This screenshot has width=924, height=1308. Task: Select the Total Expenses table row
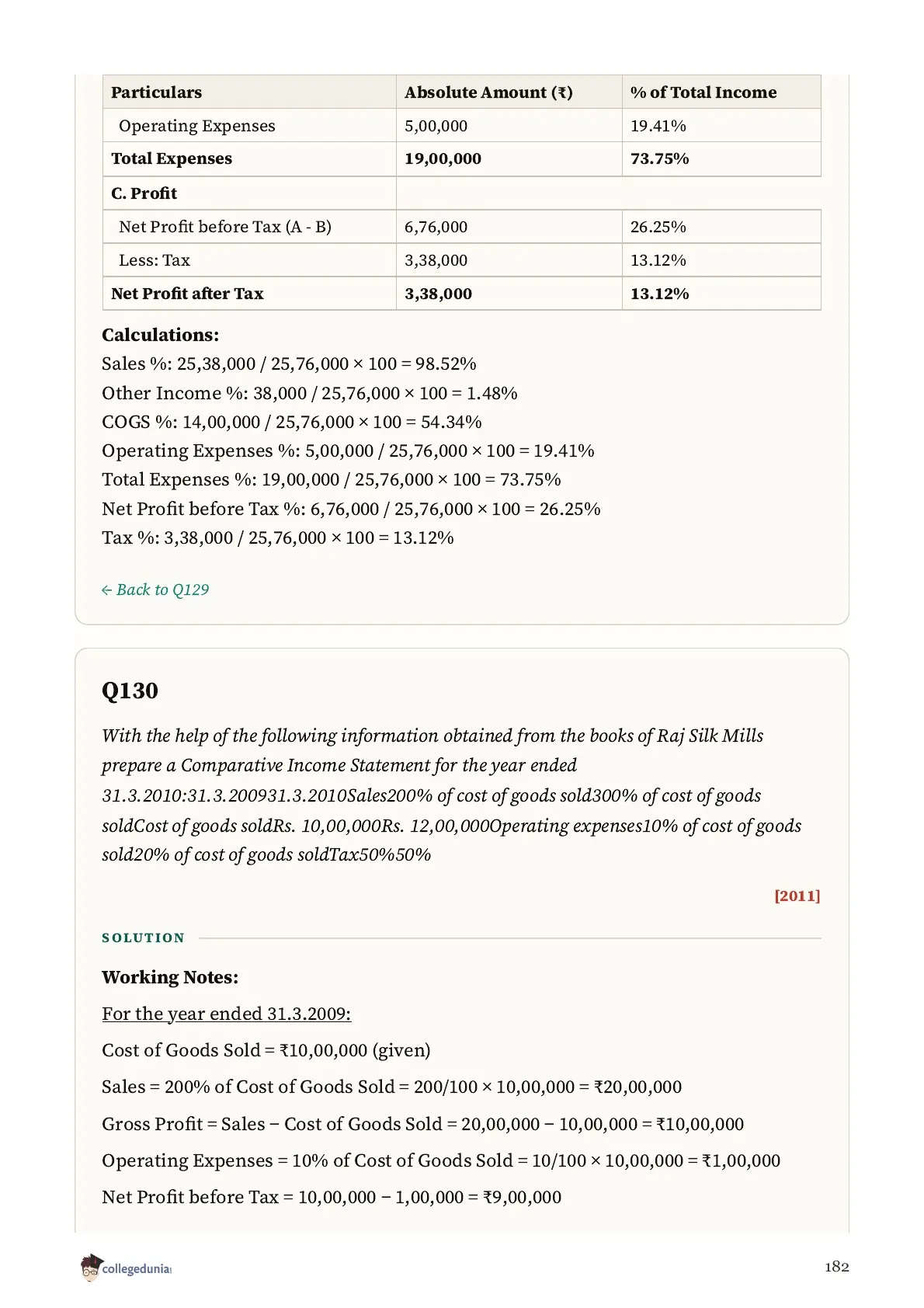pos(462,158)
